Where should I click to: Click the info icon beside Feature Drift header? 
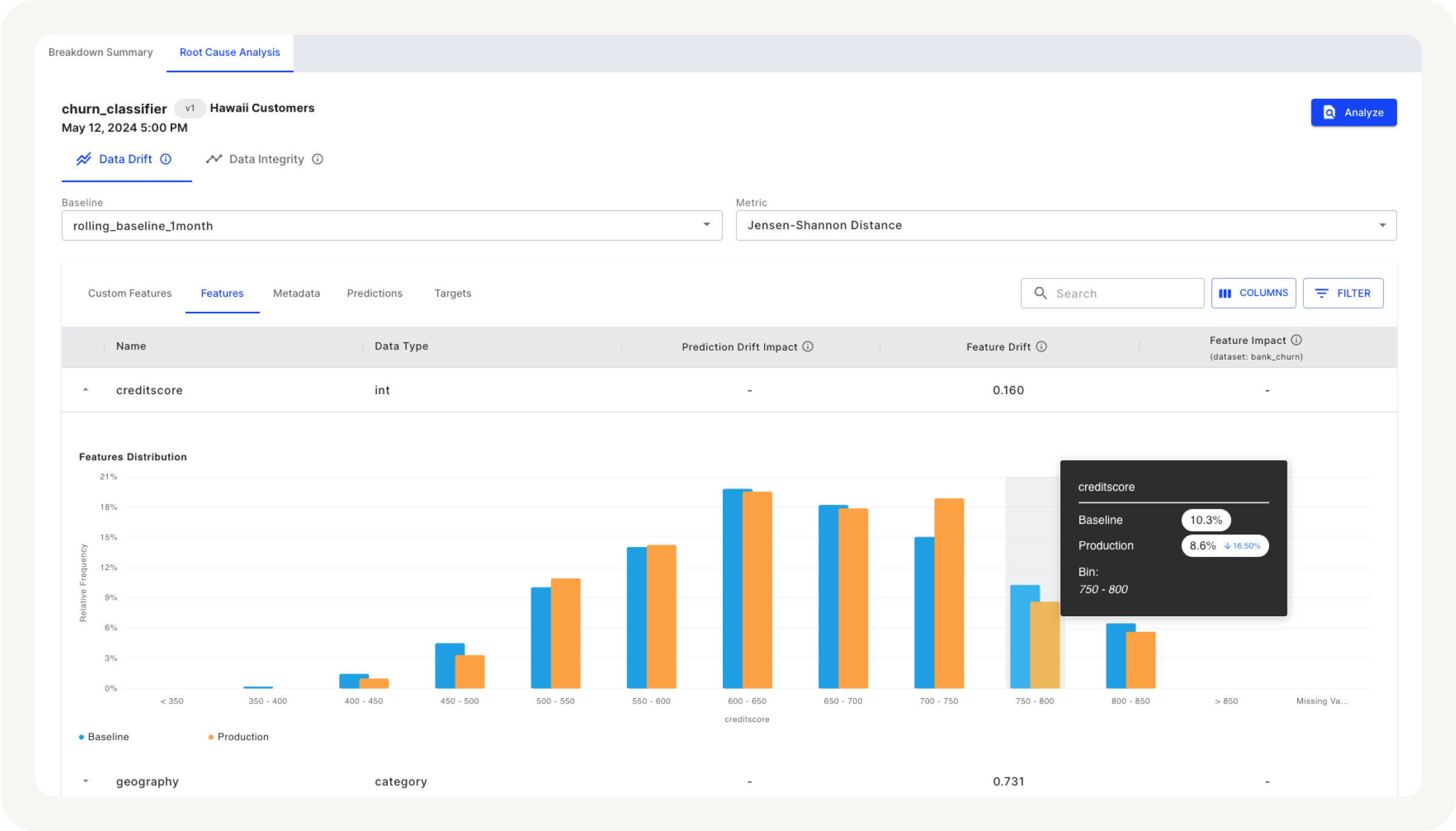1042,346
